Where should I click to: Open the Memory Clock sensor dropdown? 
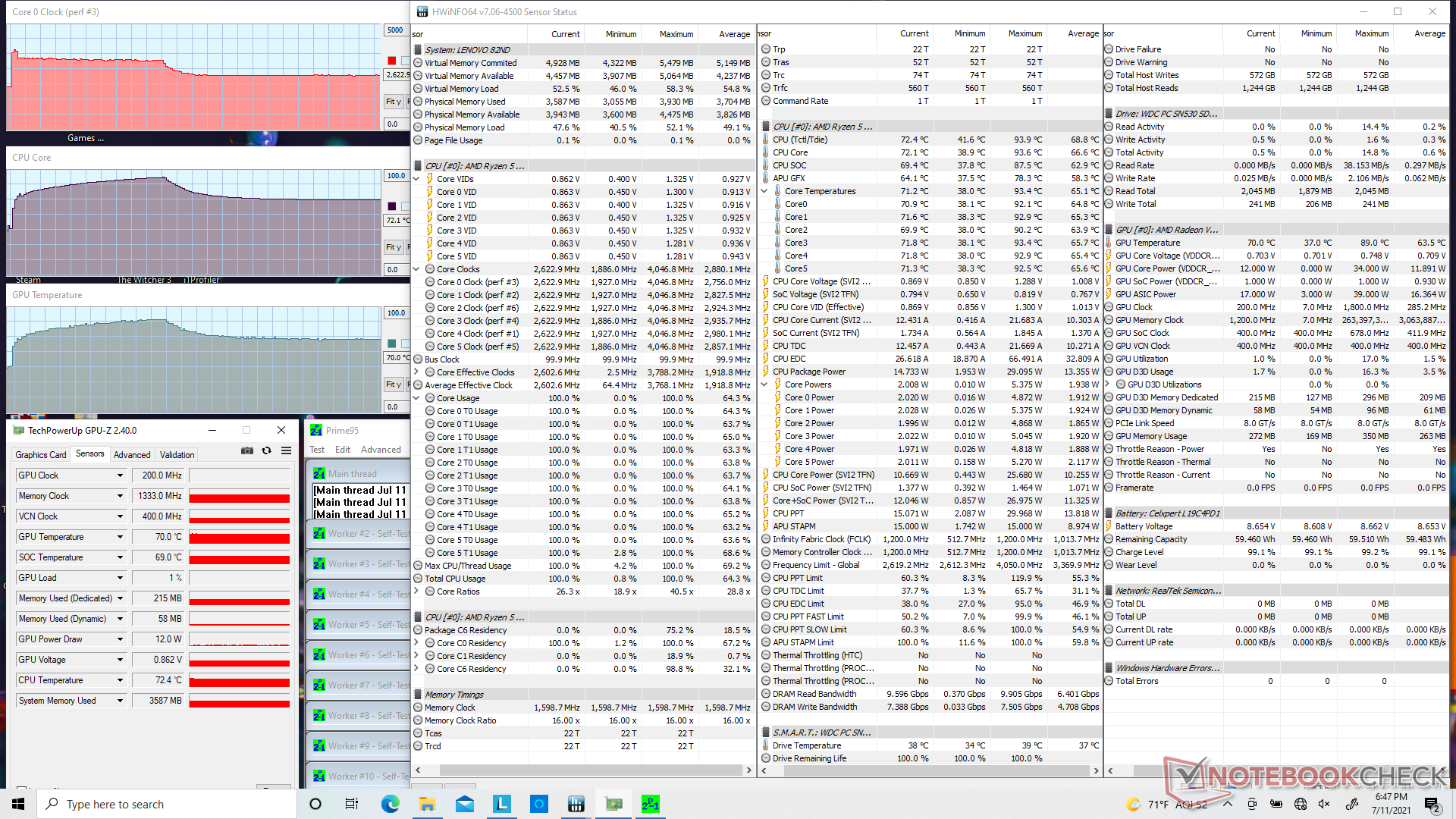point(120,496)
